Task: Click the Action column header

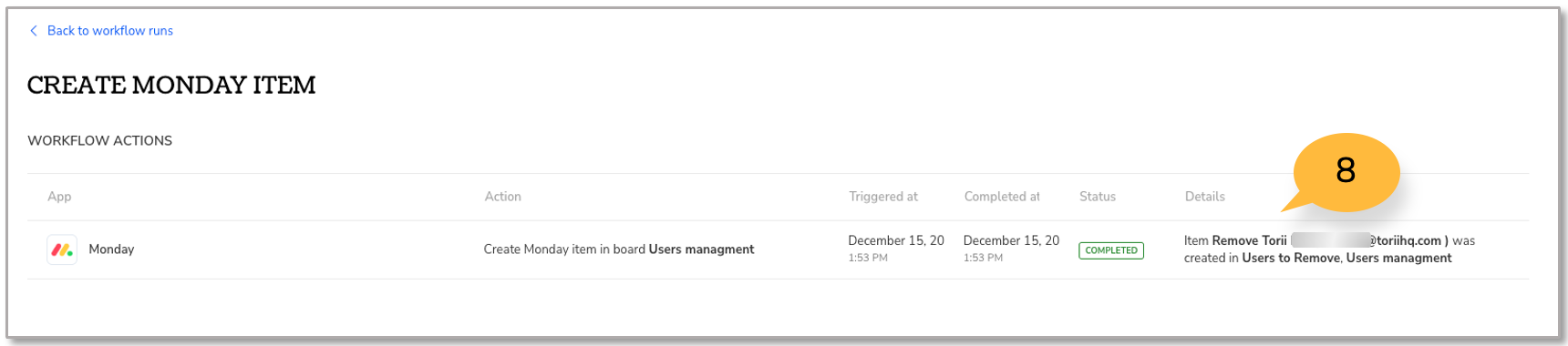Action: click(502, 197)
